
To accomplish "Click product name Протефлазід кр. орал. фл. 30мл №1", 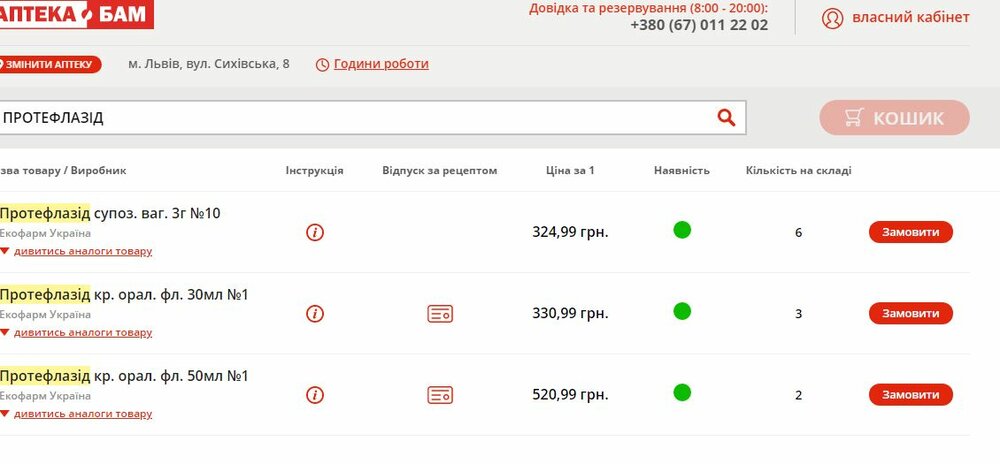I will pos(124,295).
